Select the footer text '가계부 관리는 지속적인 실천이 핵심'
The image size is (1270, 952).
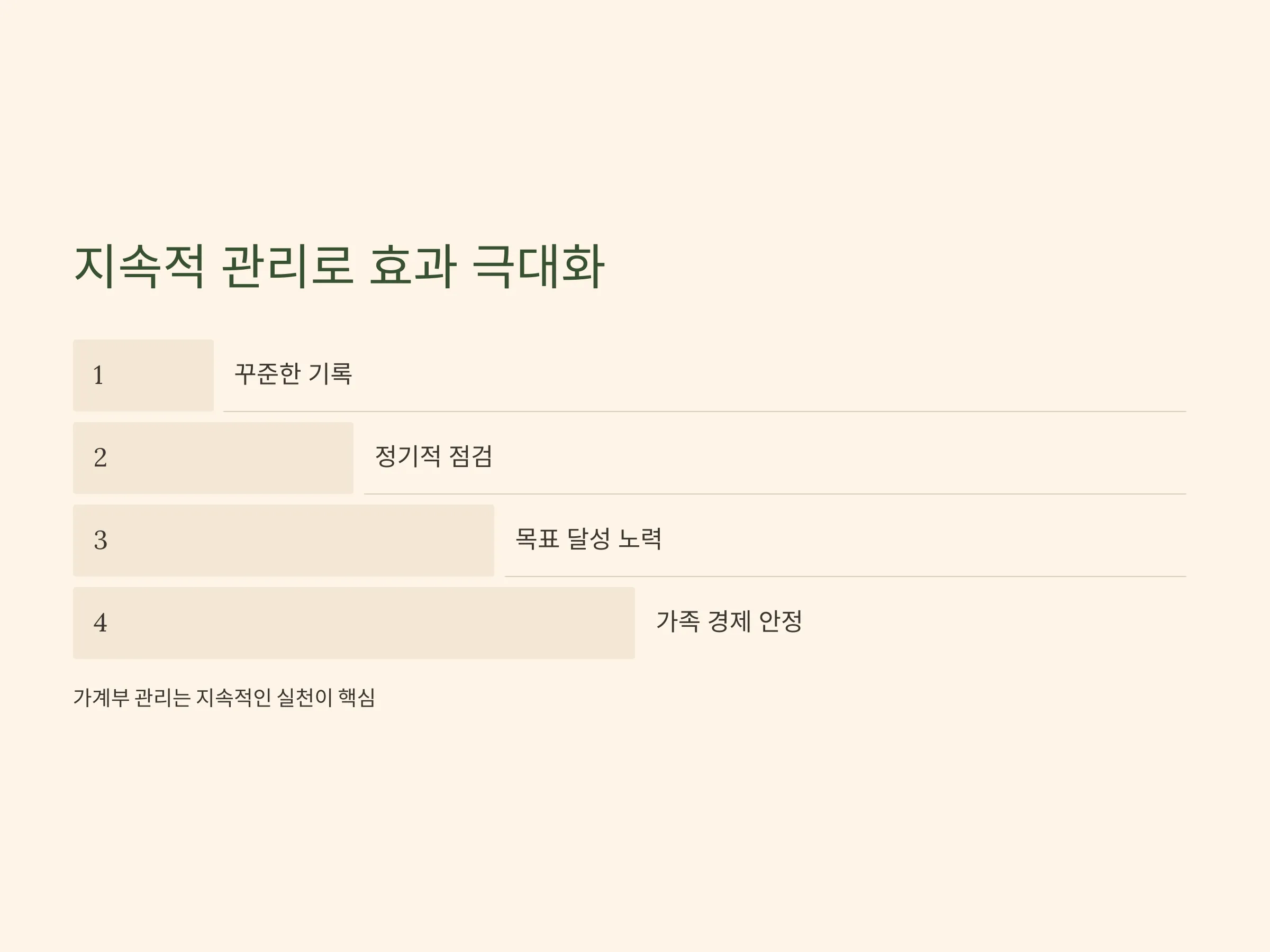224,698
